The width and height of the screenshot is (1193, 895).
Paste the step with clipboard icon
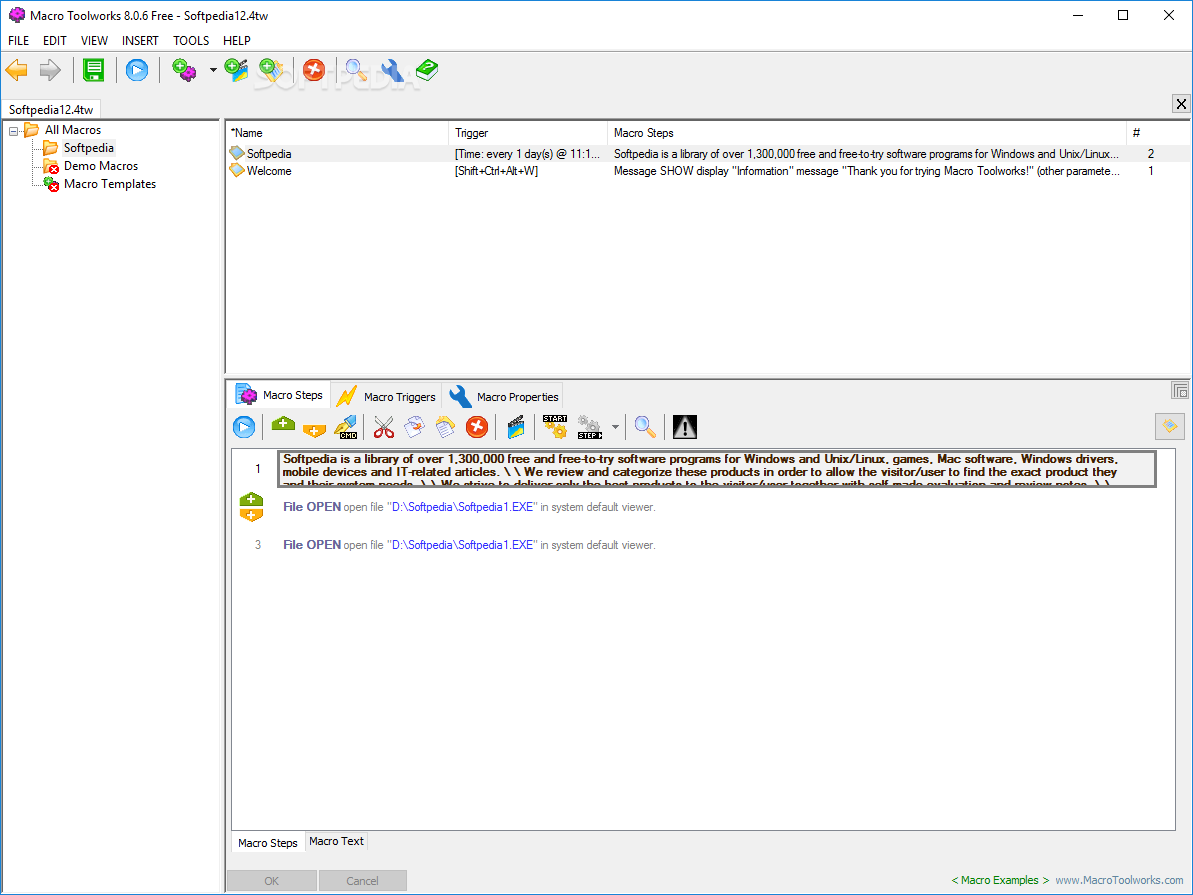pyautogui.click(x=445, y=427)
